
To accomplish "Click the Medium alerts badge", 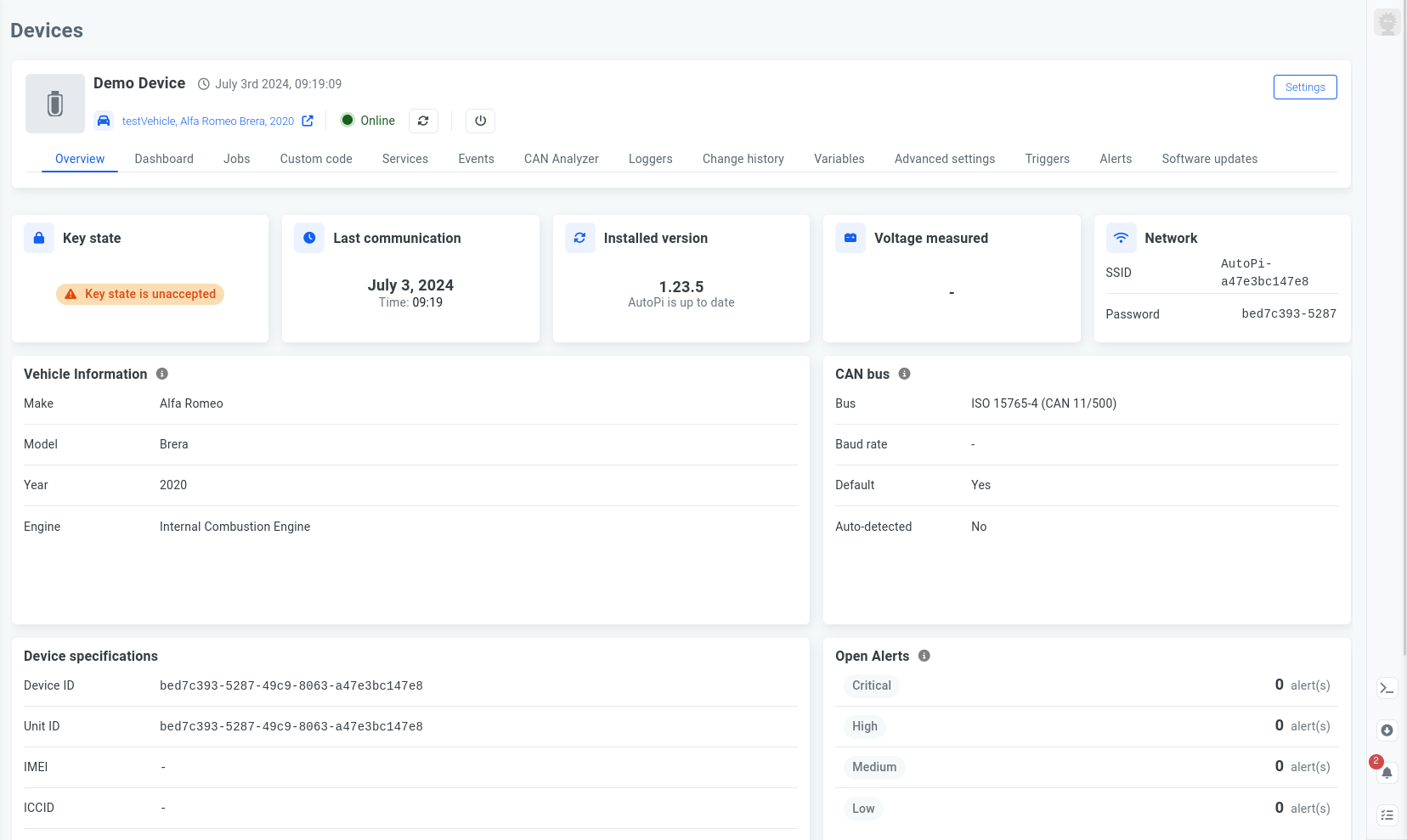I will point(874,767).
